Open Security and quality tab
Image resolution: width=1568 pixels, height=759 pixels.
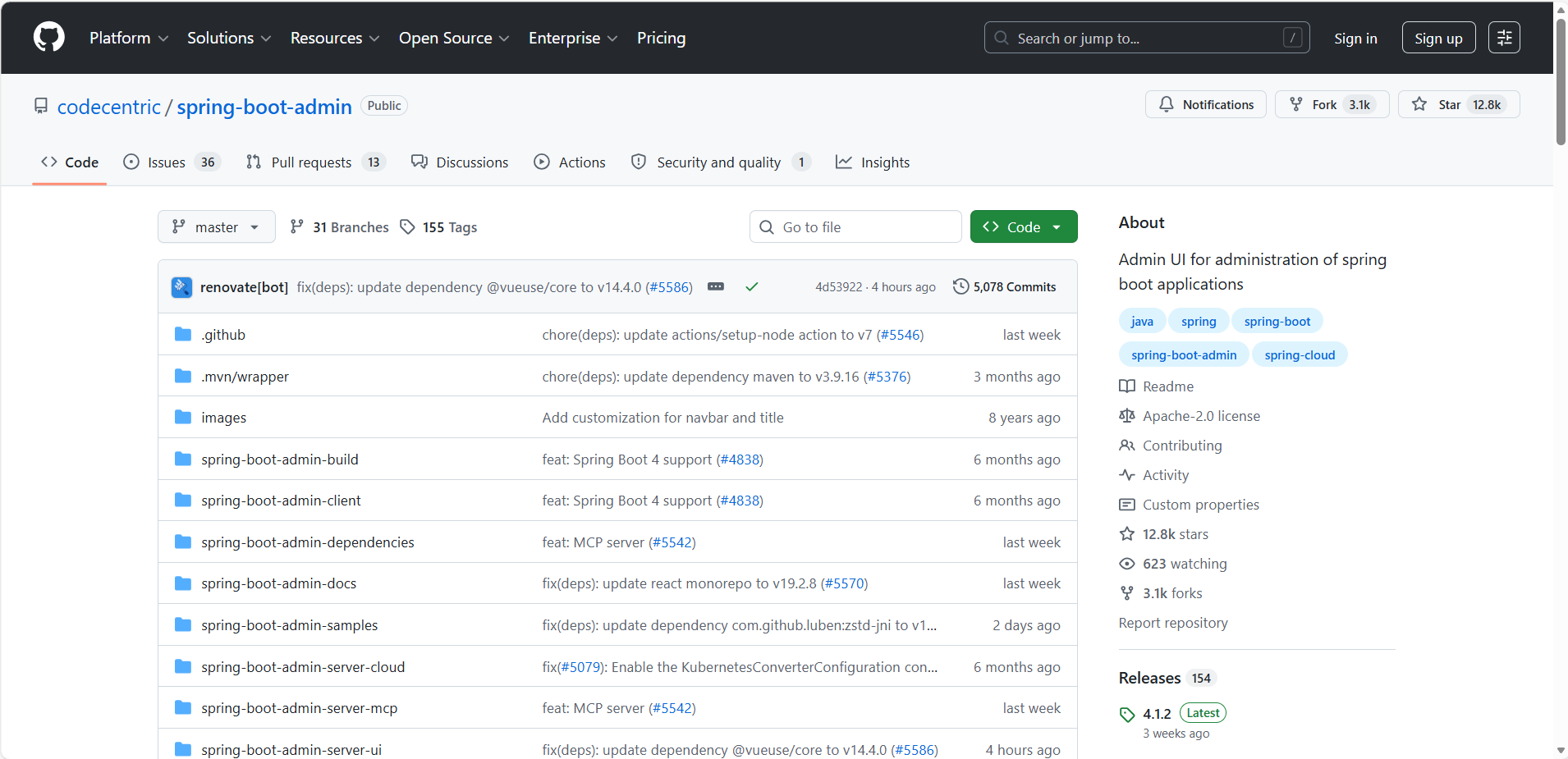721,162
